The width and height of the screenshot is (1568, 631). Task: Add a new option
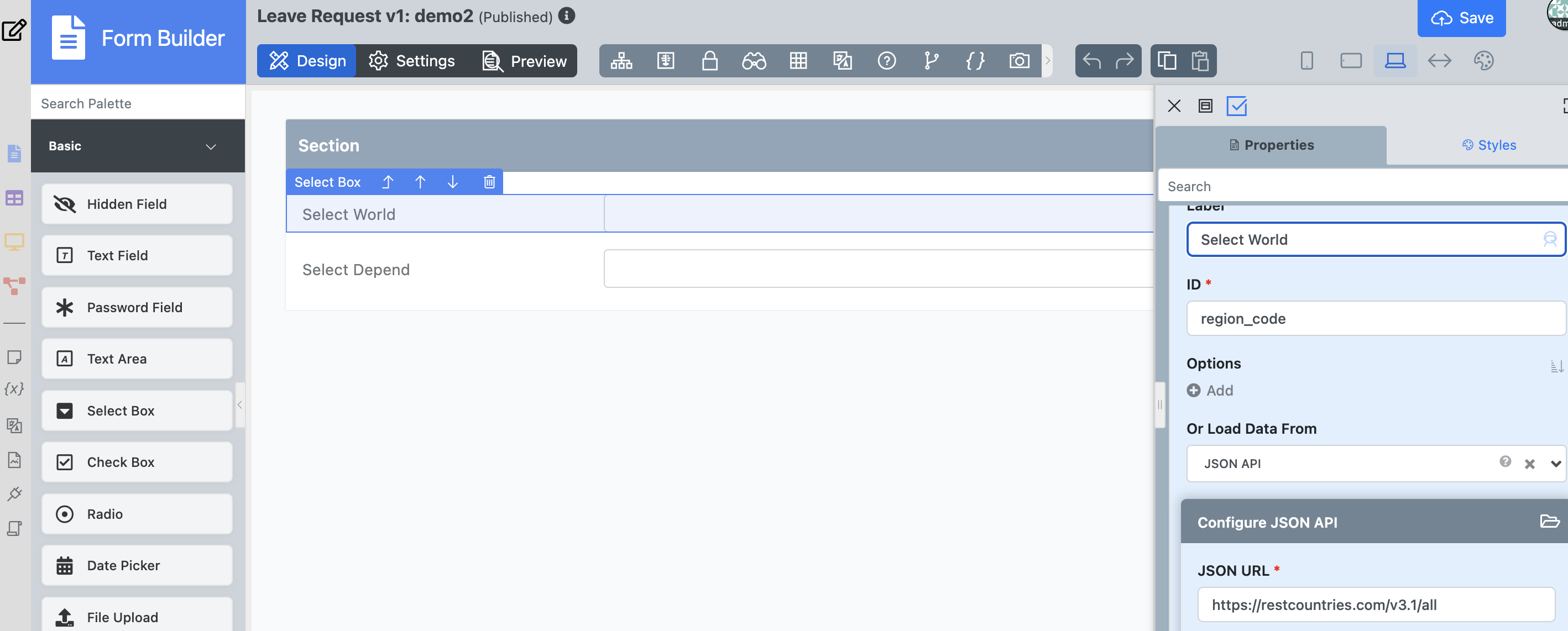(1210, 391)
